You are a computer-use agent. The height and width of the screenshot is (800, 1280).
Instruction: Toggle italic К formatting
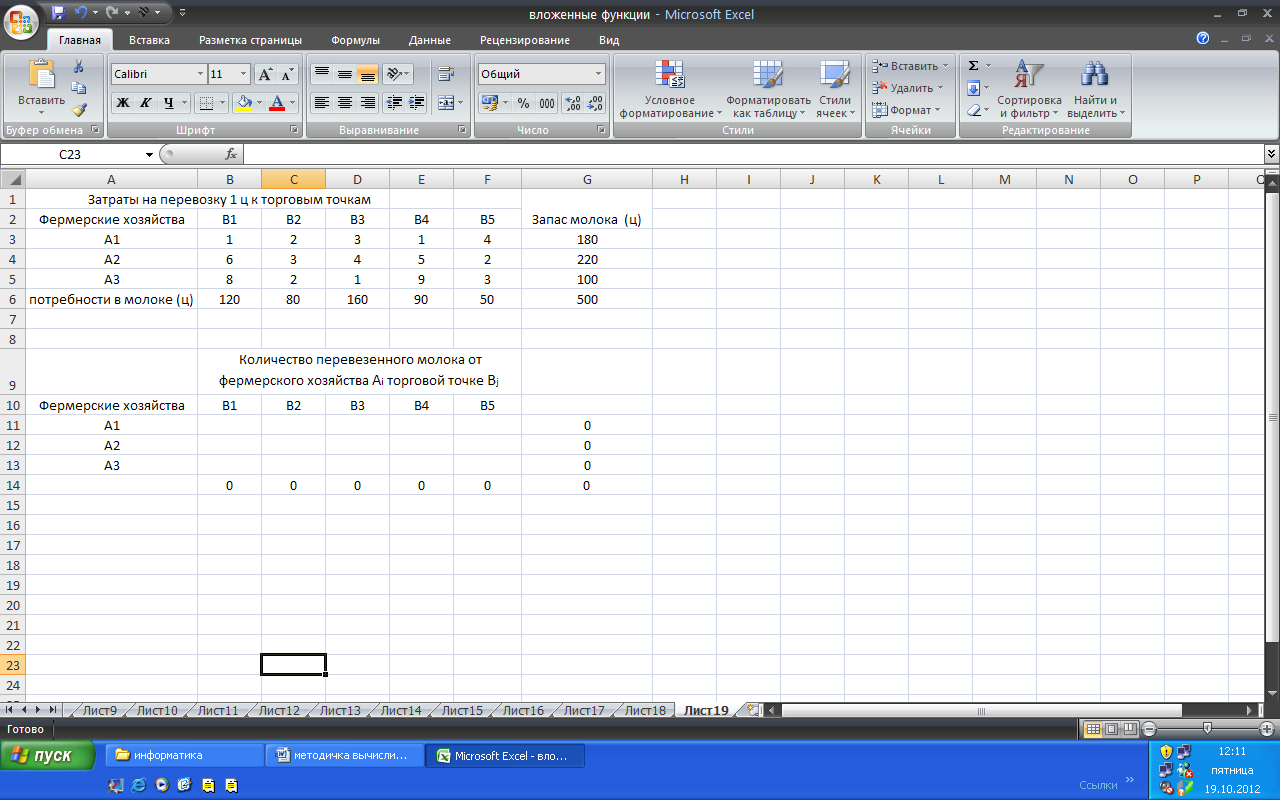(x=145, y=102)
